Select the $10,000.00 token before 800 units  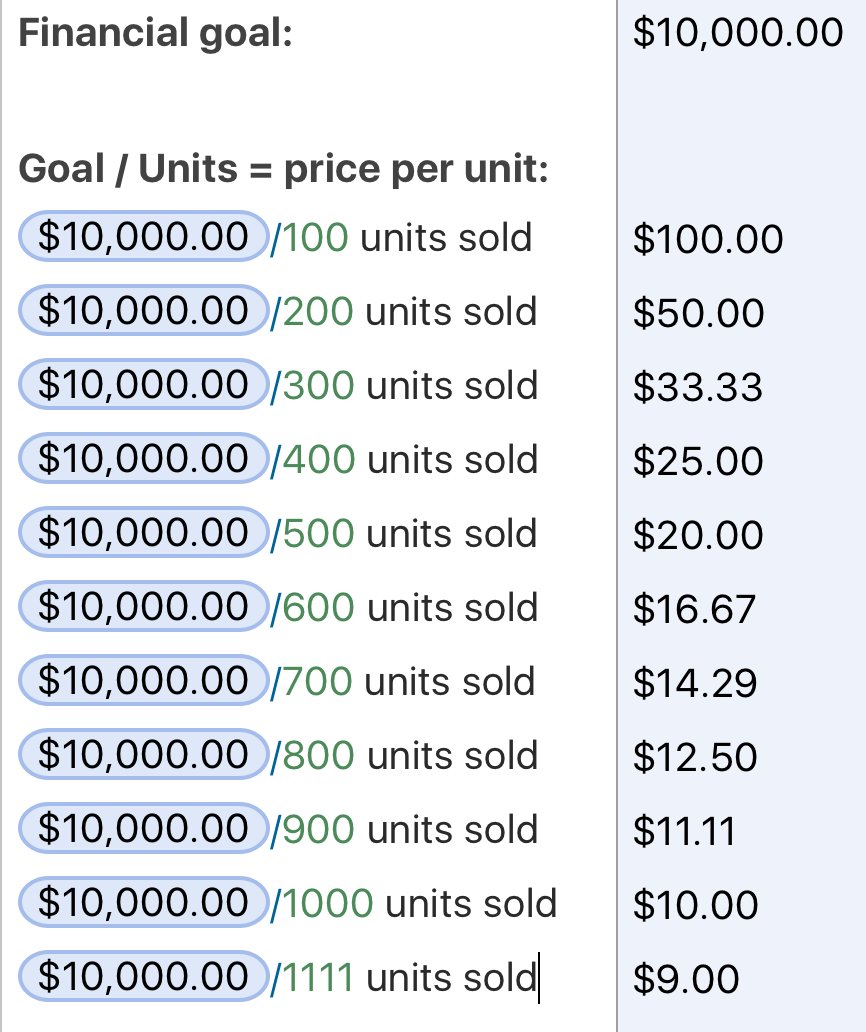click(143, 755)
